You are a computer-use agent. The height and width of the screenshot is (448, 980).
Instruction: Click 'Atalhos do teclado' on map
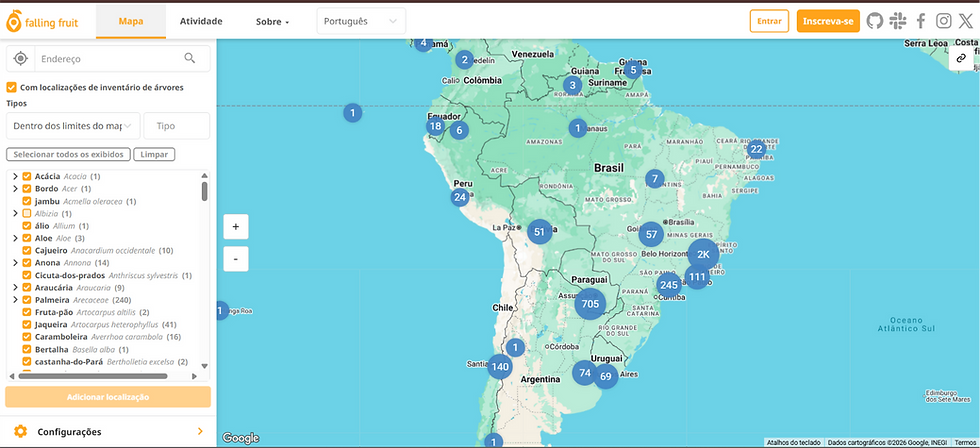click(794, 443)
